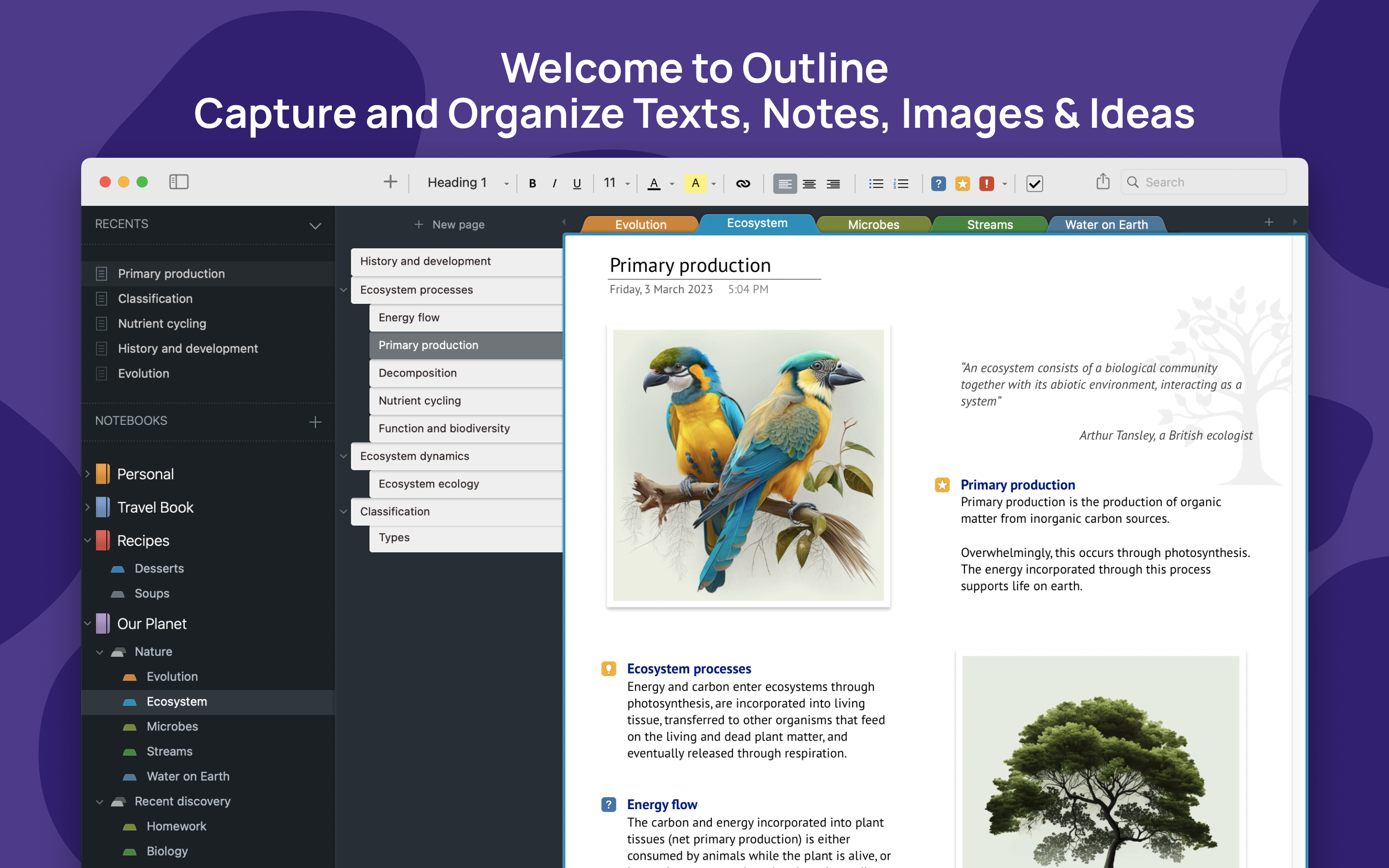Switch to the Microbes tab
The height and width of the screenshot is (868, 1389).
point(873,224)
